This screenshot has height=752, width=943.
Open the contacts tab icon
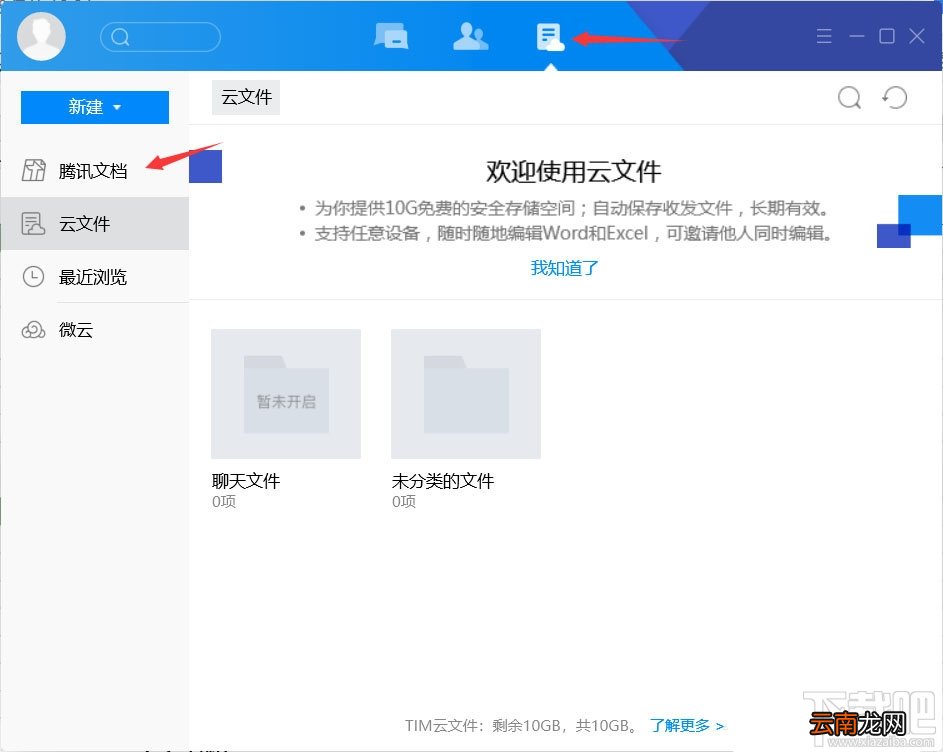470,36
